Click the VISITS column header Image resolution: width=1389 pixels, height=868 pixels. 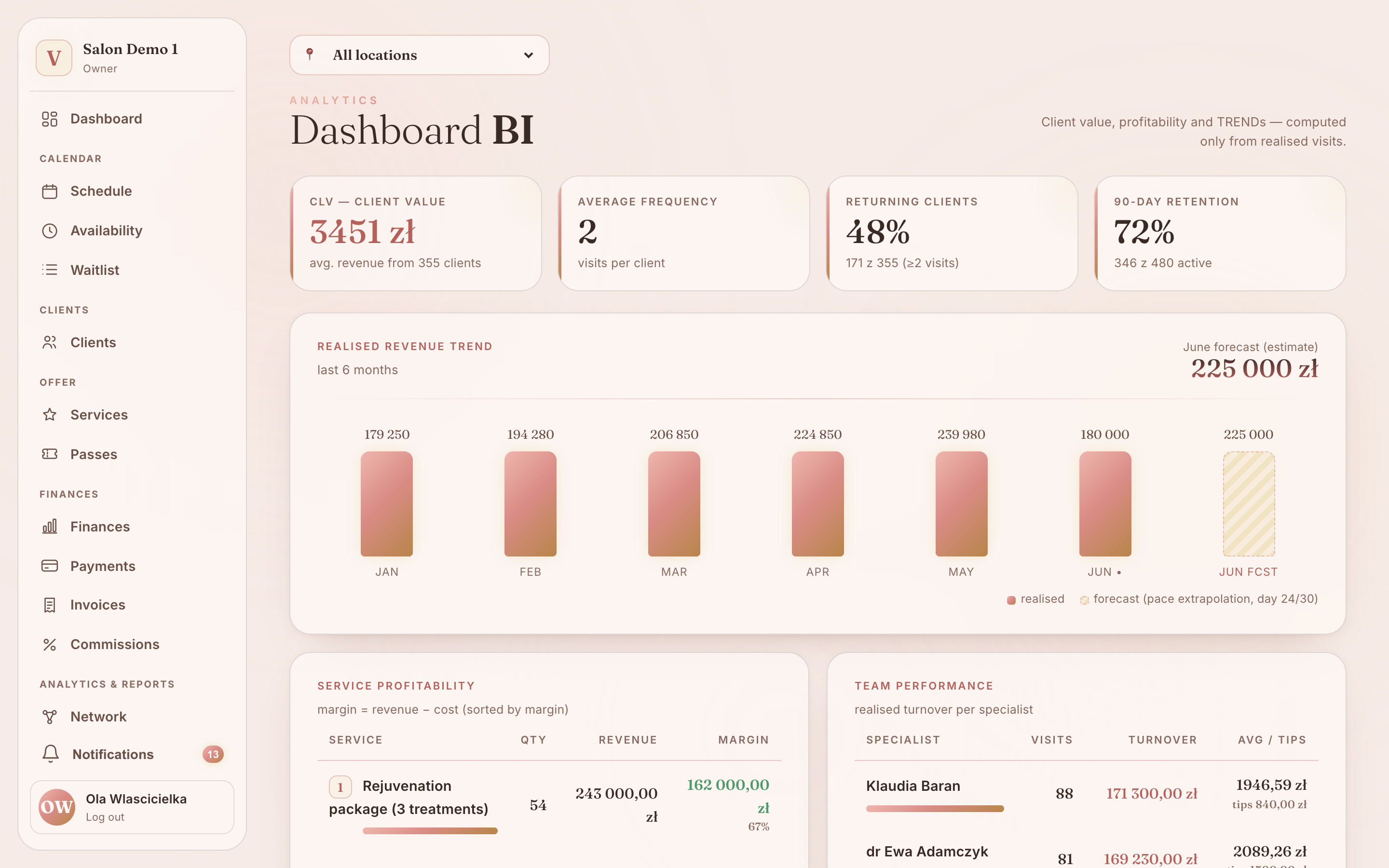point(1051,740)
